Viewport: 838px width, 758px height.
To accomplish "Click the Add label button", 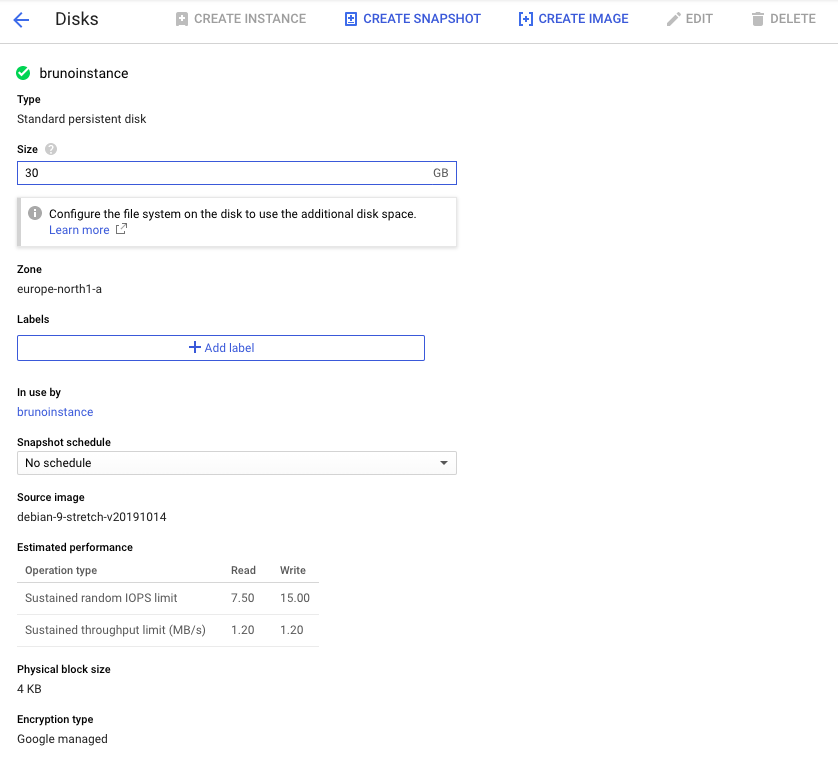I will click(221, 348).
